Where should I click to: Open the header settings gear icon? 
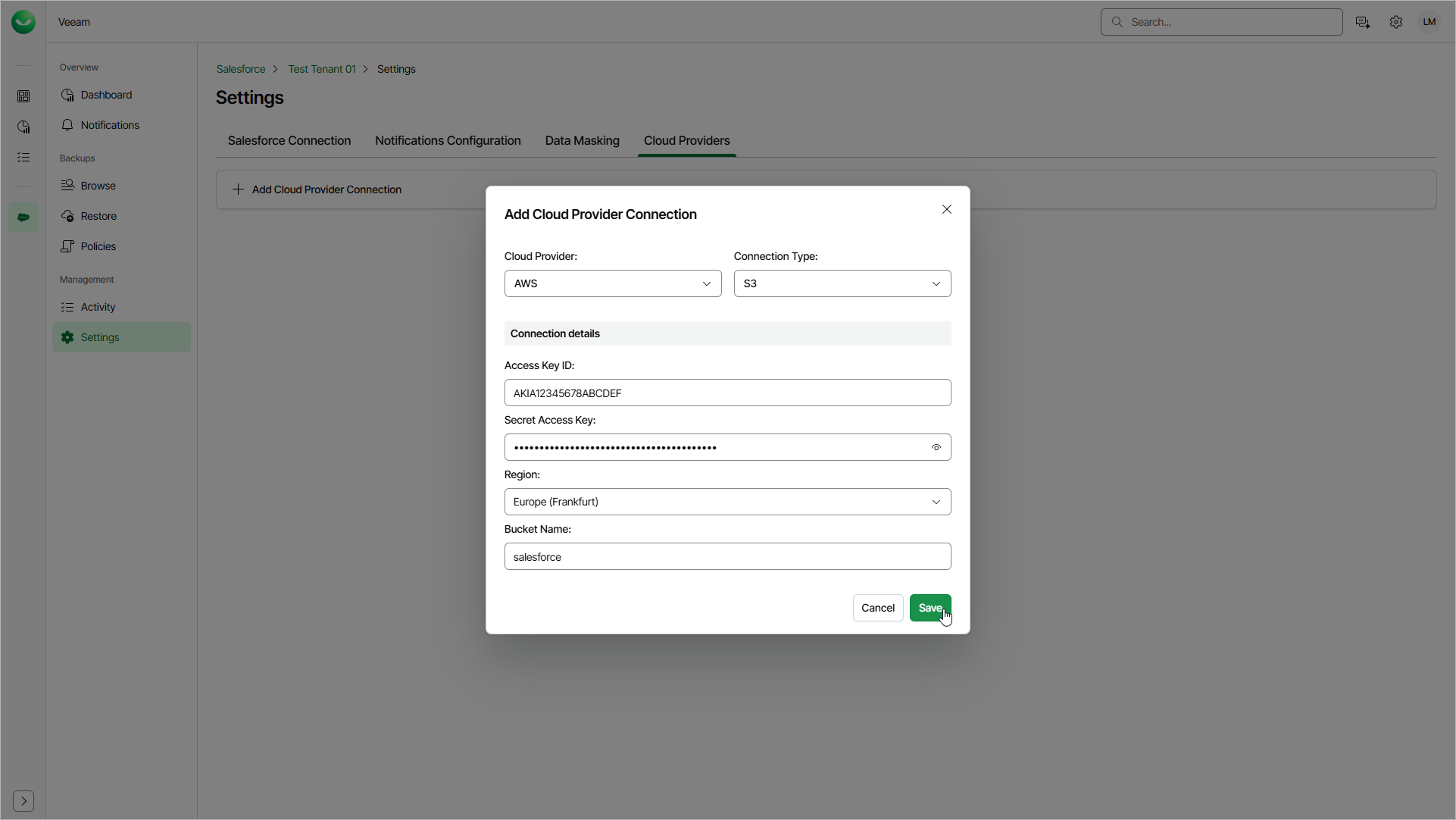[x=1396, y=22]
